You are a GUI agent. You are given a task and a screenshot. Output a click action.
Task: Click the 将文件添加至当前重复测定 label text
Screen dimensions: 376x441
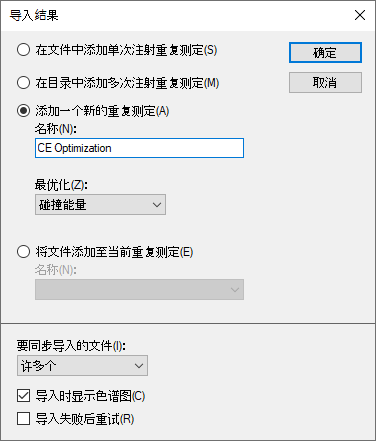coord(114,252)
